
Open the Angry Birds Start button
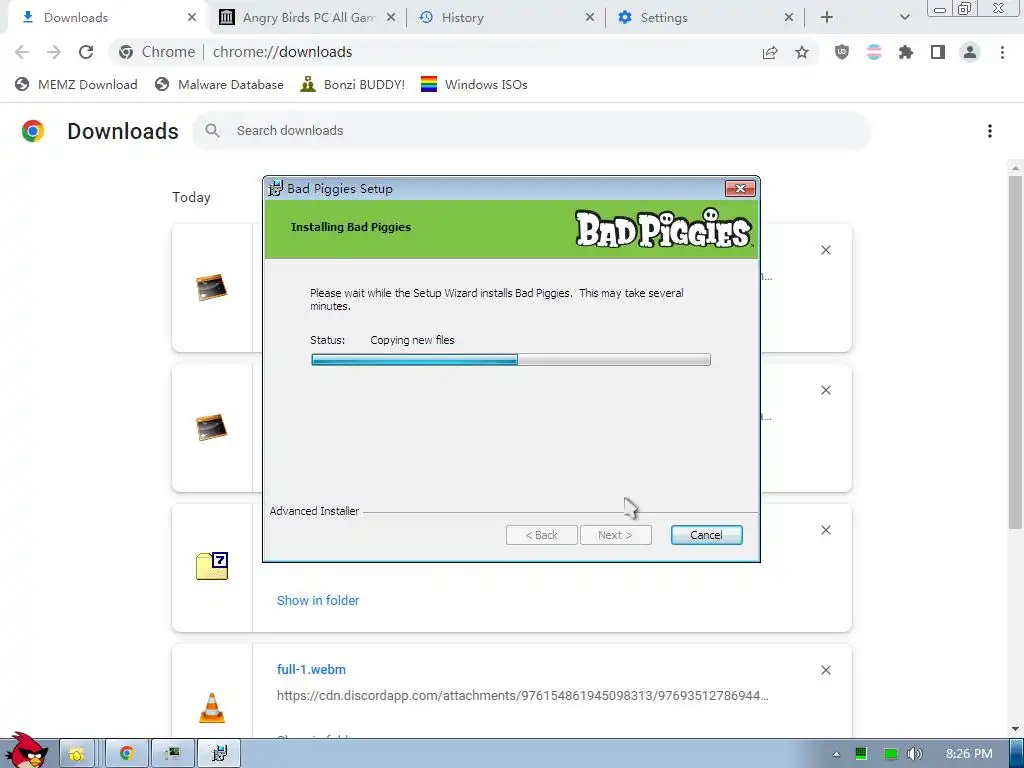click(25, 750)
